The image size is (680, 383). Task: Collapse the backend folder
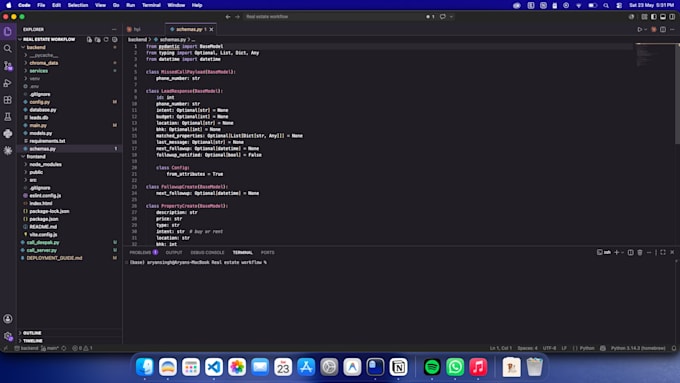(x=69, y=47)
